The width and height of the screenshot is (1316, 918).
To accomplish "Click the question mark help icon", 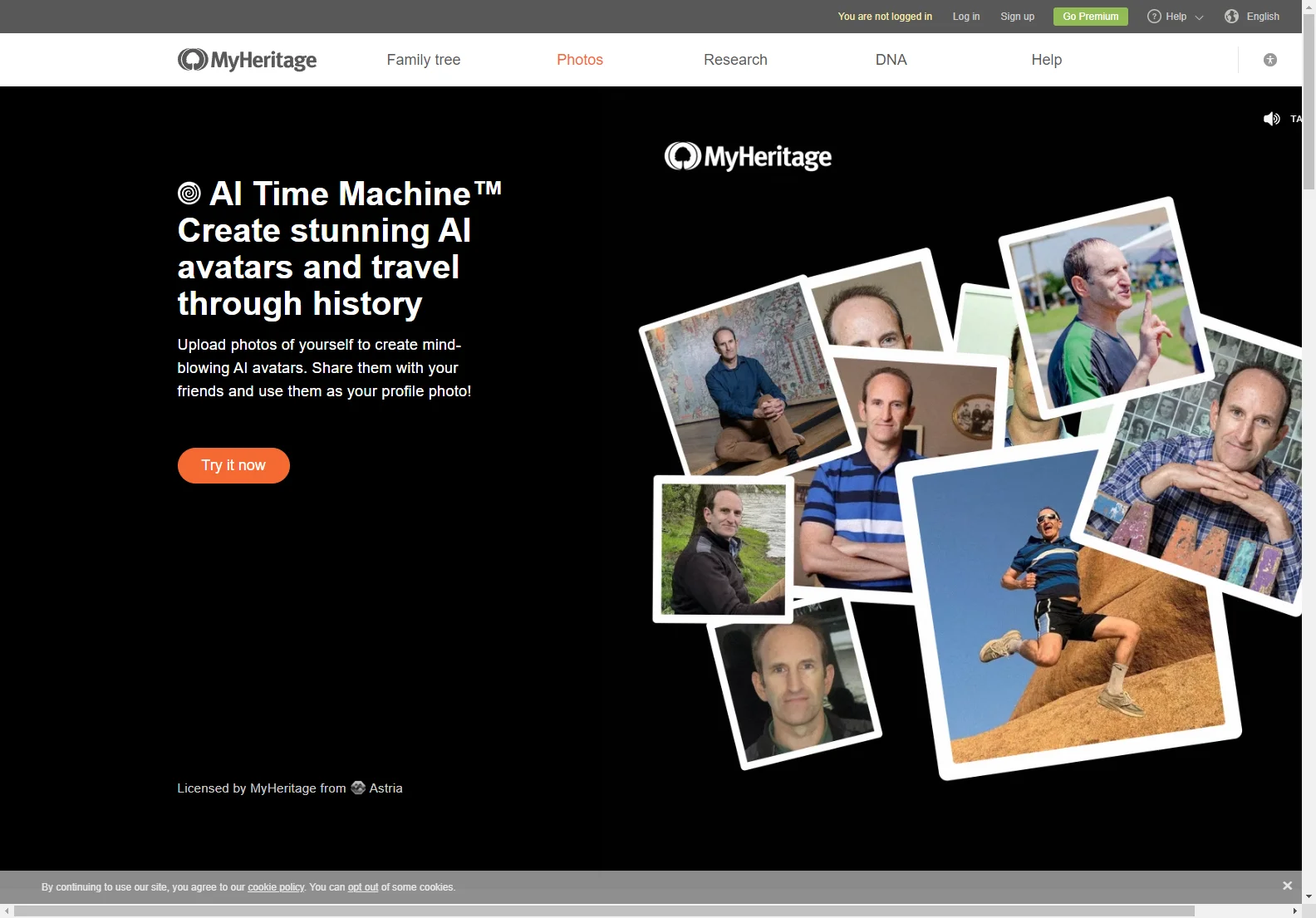I will [x=1154, y=17].
